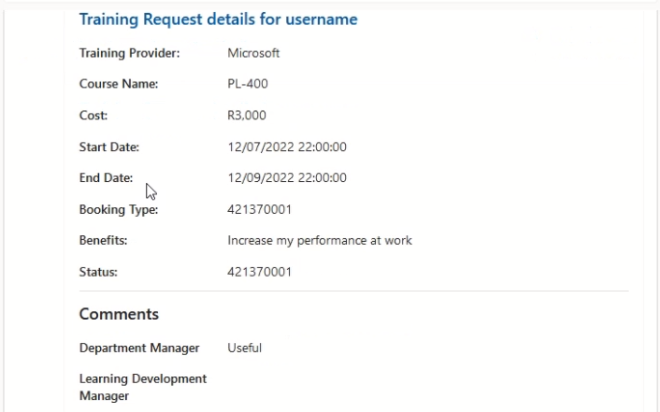Select the 'Learning Development Manager' label

coord(143,387)
